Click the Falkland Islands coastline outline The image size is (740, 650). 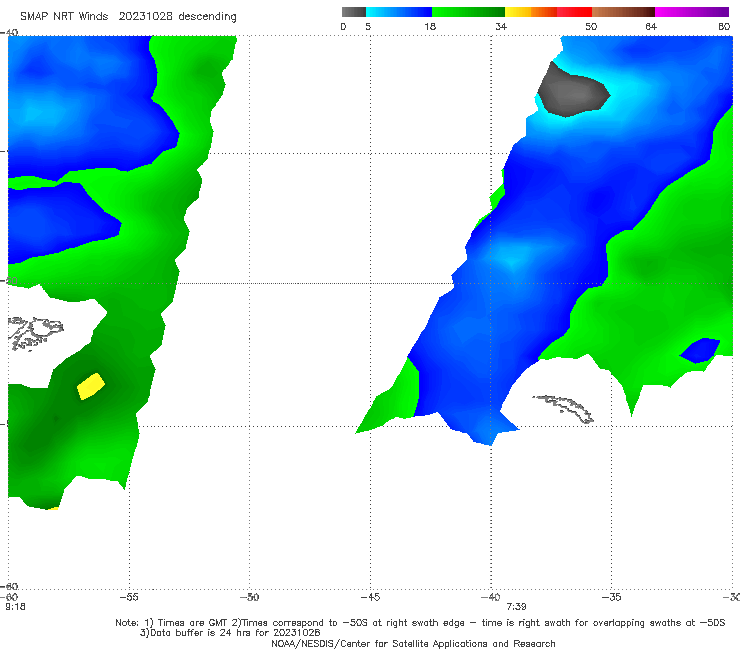coord(35,333)
